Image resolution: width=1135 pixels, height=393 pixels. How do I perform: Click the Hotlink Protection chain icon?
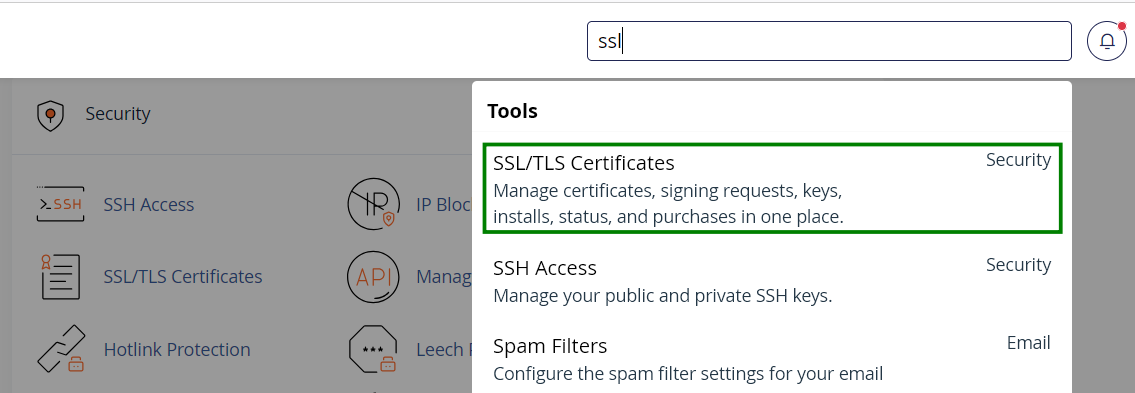point(62,349)
